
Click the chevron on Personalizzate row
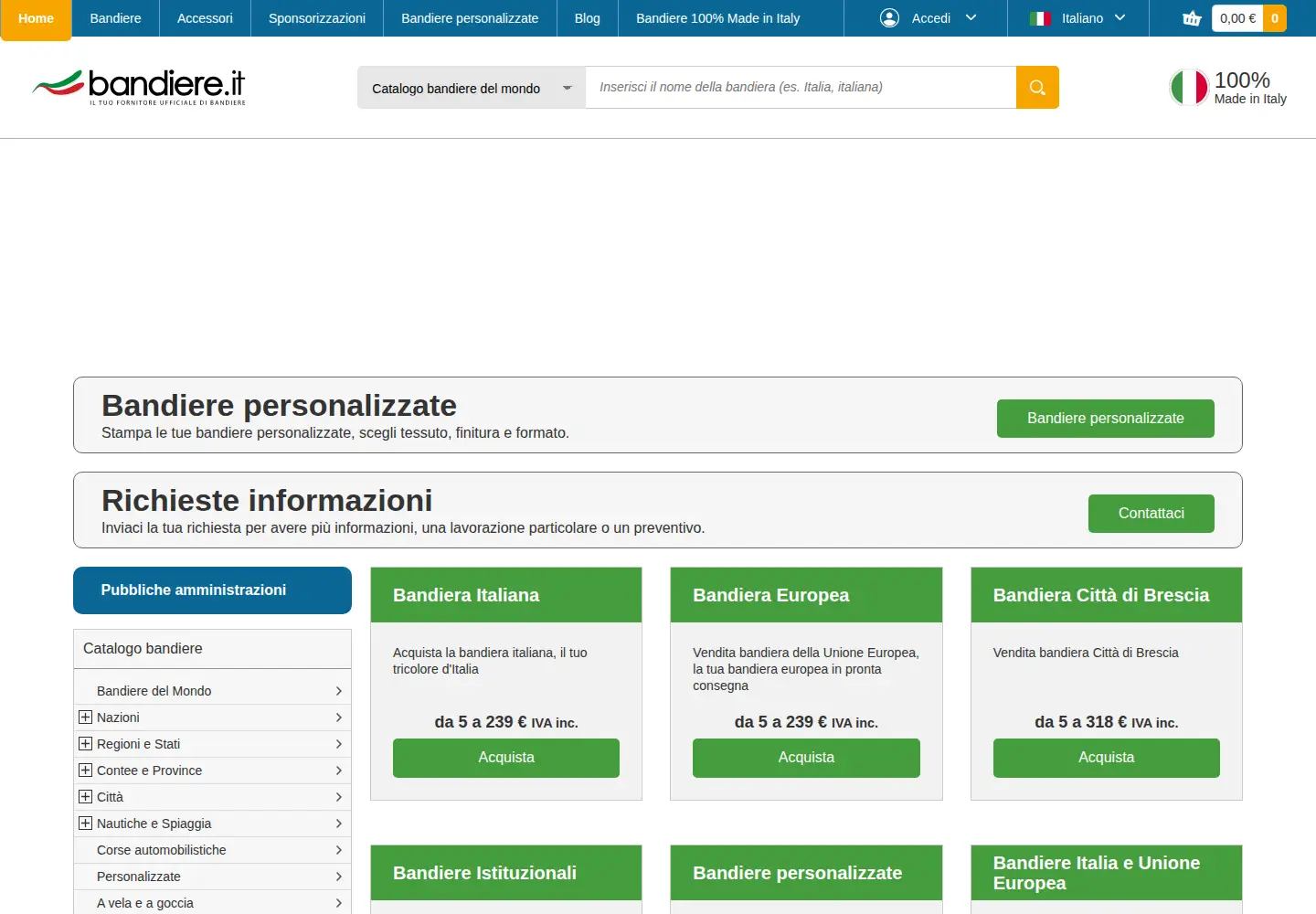[x=338, y=877]
